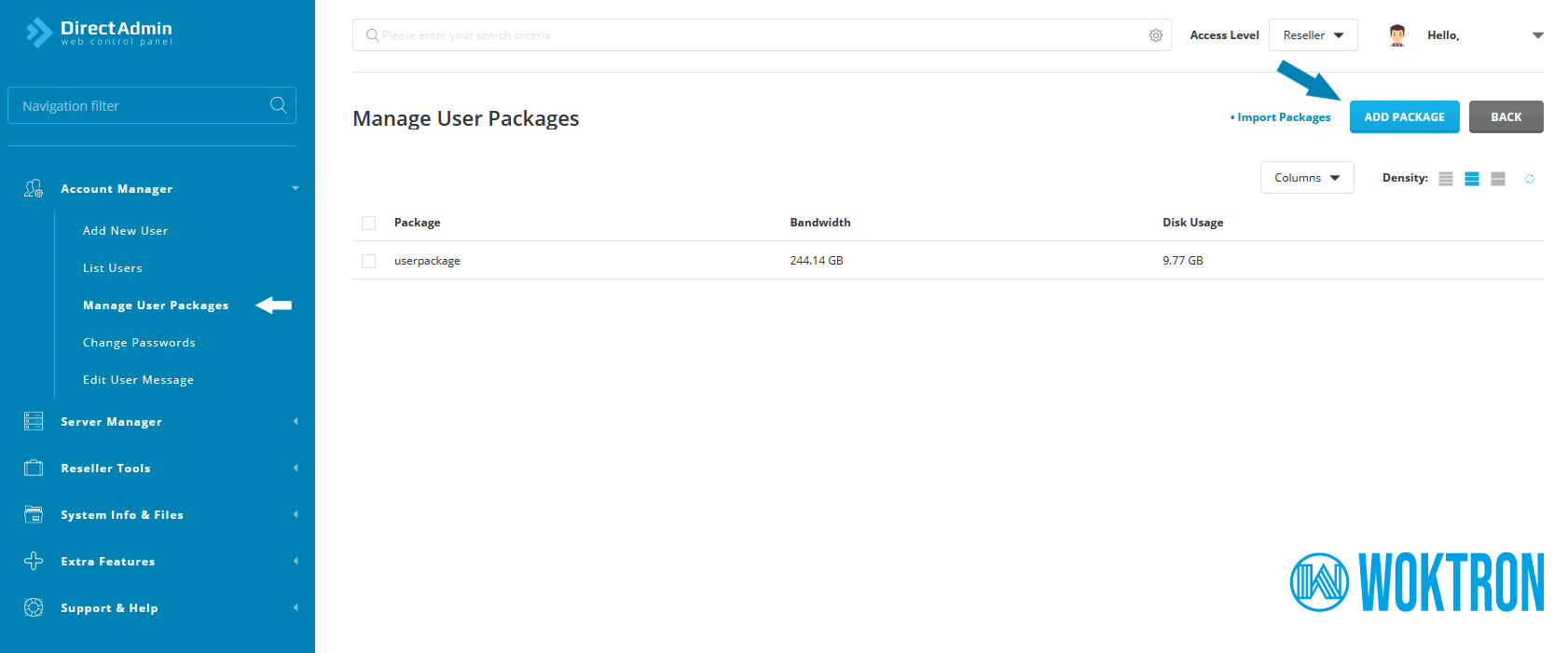Image resolution: width=1568 pixels, height=653 pixels.
Task: Open Add New User menu item
Action: (x=125, y=231)
